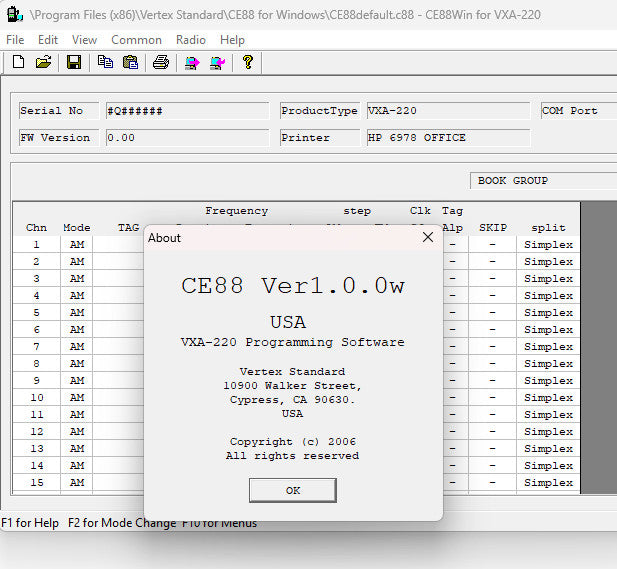
Task: Click the TAG column header
Action: 128,227
